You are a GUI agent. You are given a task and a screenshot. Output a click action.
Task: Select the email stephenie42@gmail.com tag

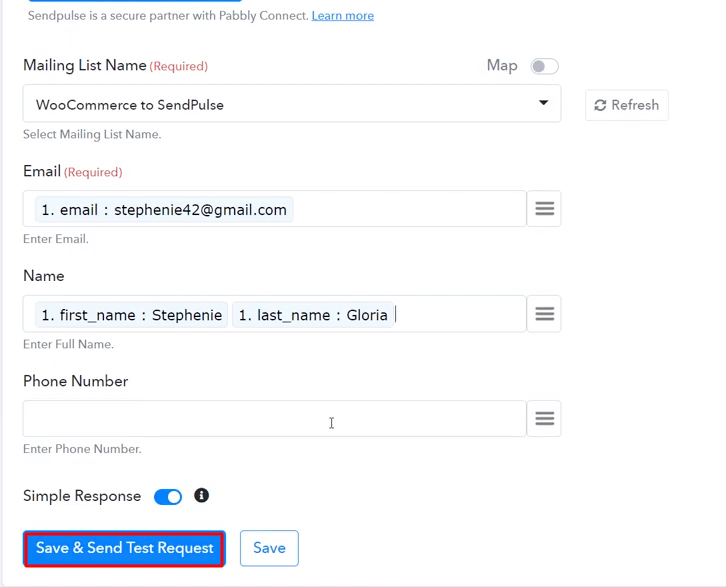click(x=164, y=210)
